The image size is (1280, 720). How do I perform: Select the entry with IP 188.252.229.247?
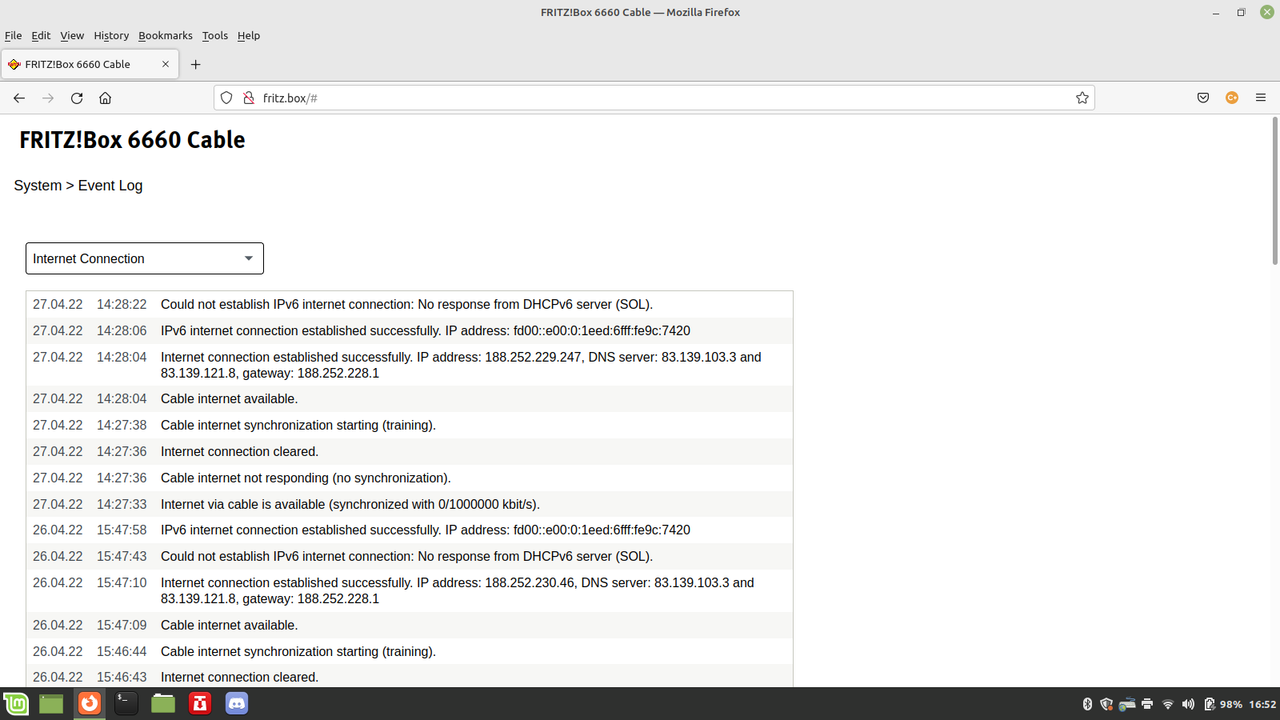(409, 365)
